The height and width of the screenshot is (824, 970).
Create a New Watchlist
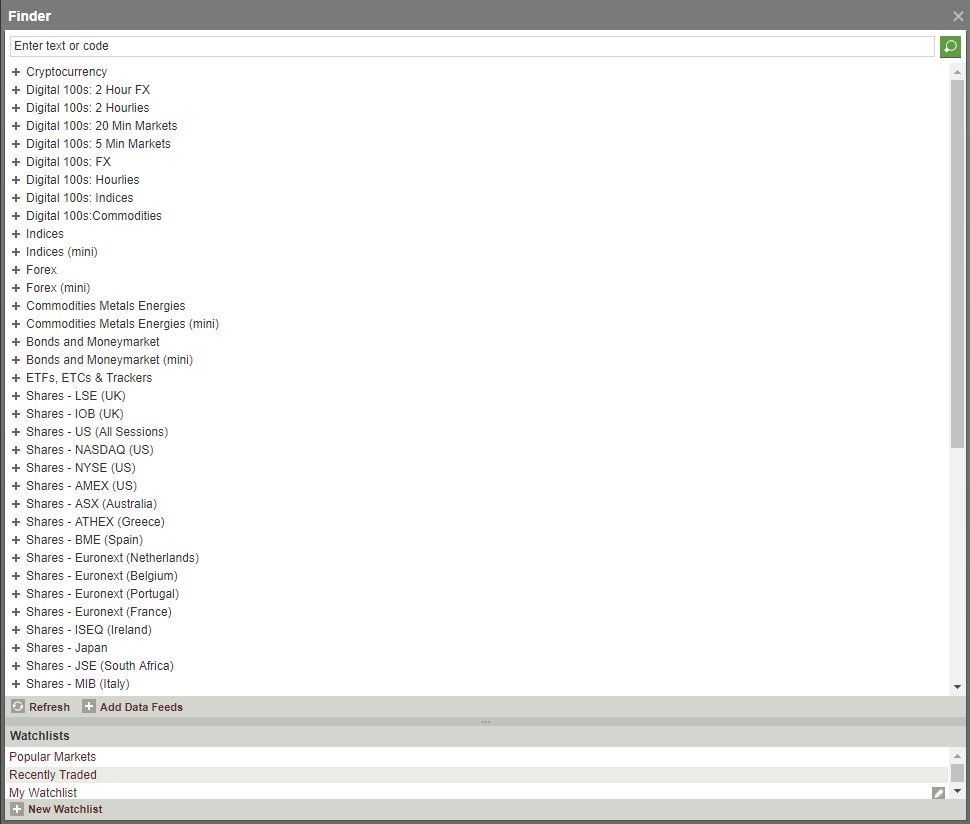(x=65, y=809)
